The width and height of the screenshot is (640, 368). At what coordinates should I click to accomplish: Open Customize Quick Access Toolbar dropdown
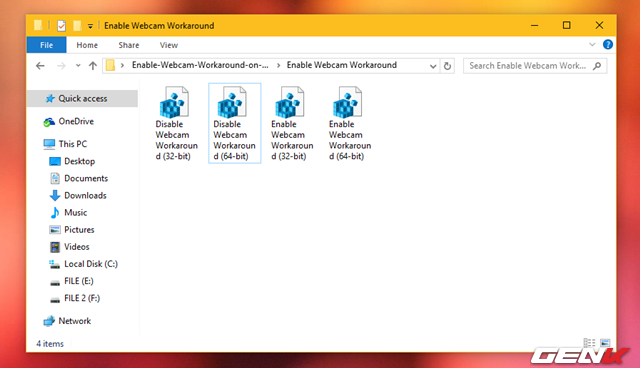[90, 26]
